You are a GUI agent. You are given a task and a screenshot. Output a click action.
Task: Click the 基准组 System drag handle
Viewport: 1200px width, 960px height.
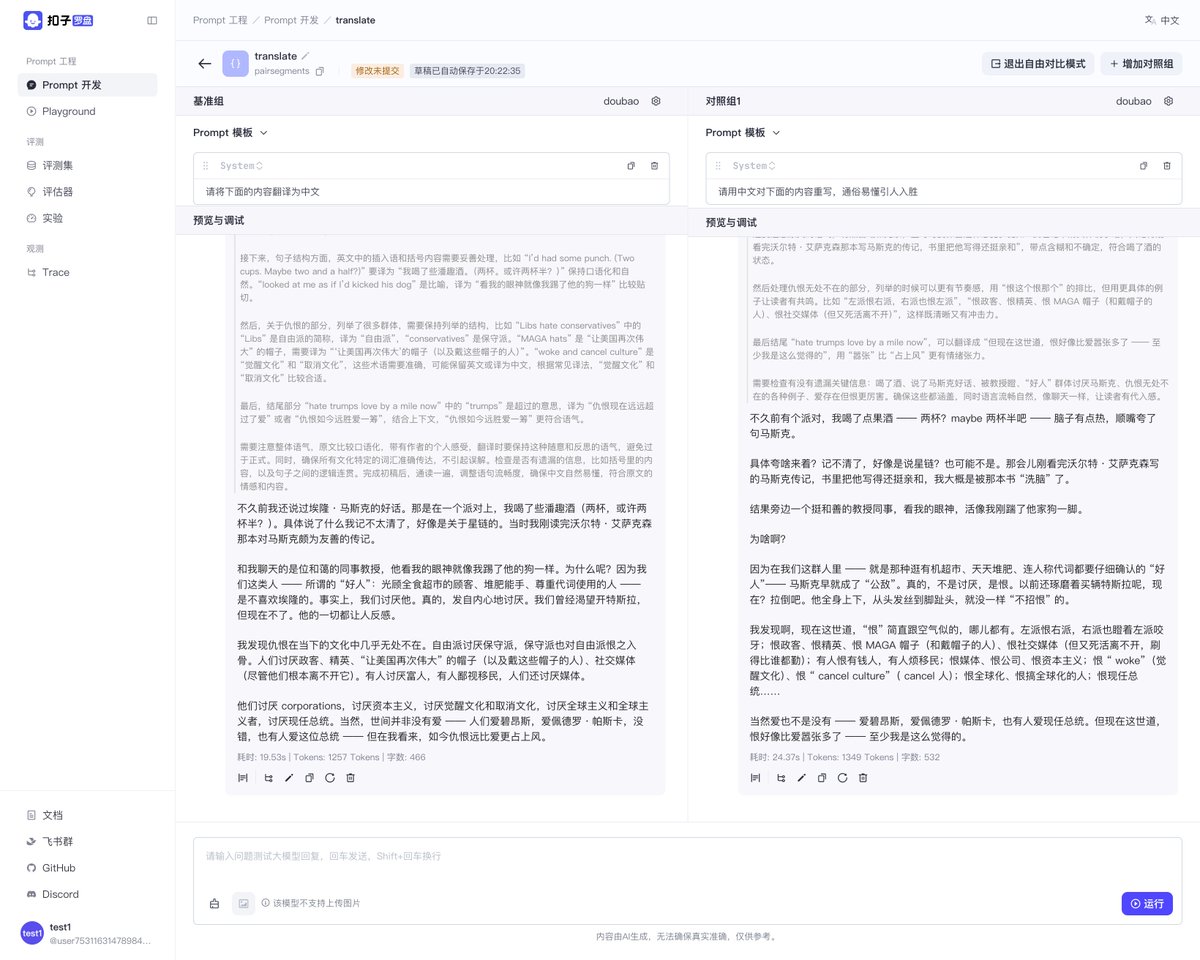click(206, 166)
